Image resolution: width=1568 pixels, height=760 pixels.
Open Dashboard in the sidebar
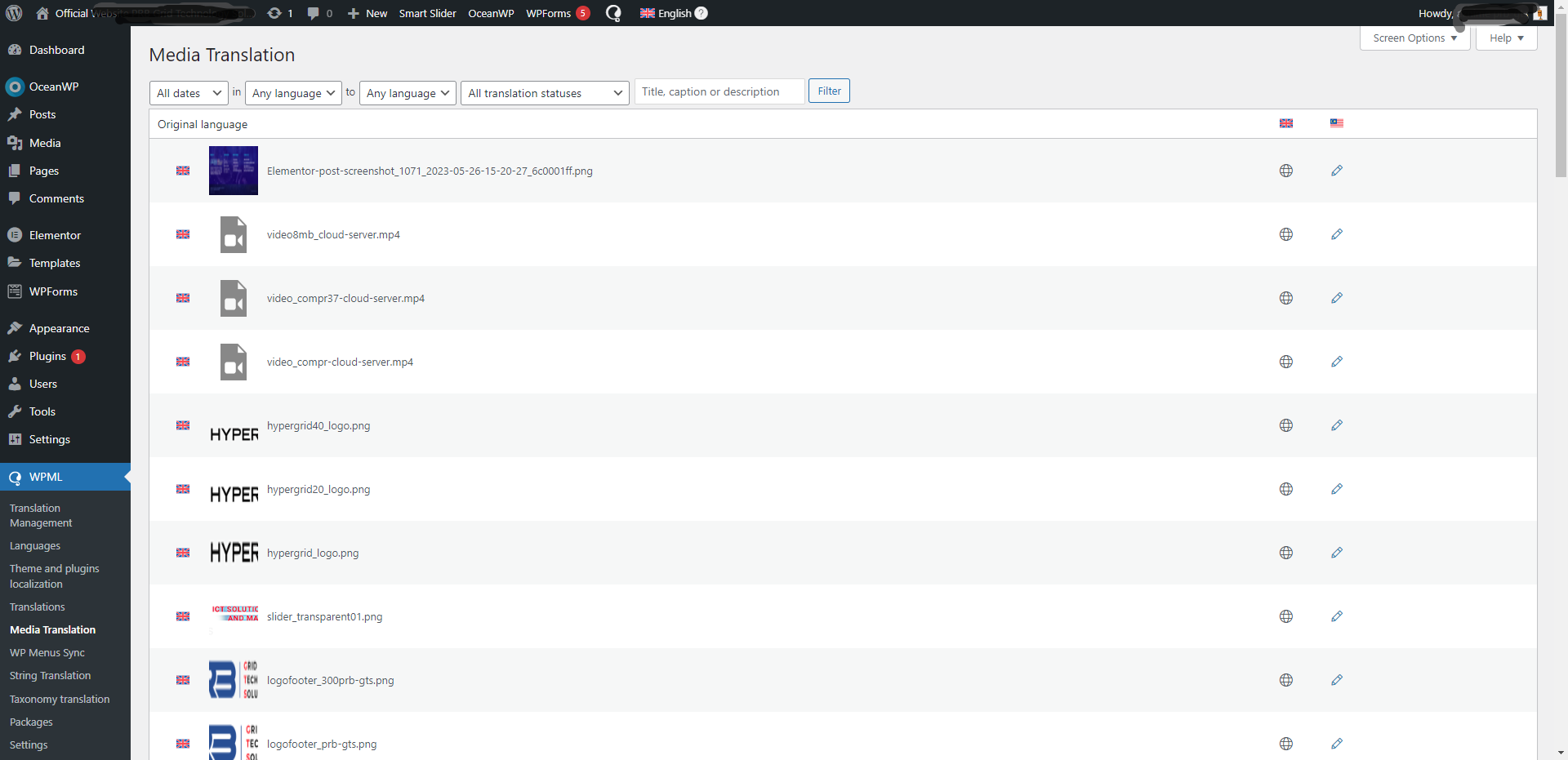(65, 50)
